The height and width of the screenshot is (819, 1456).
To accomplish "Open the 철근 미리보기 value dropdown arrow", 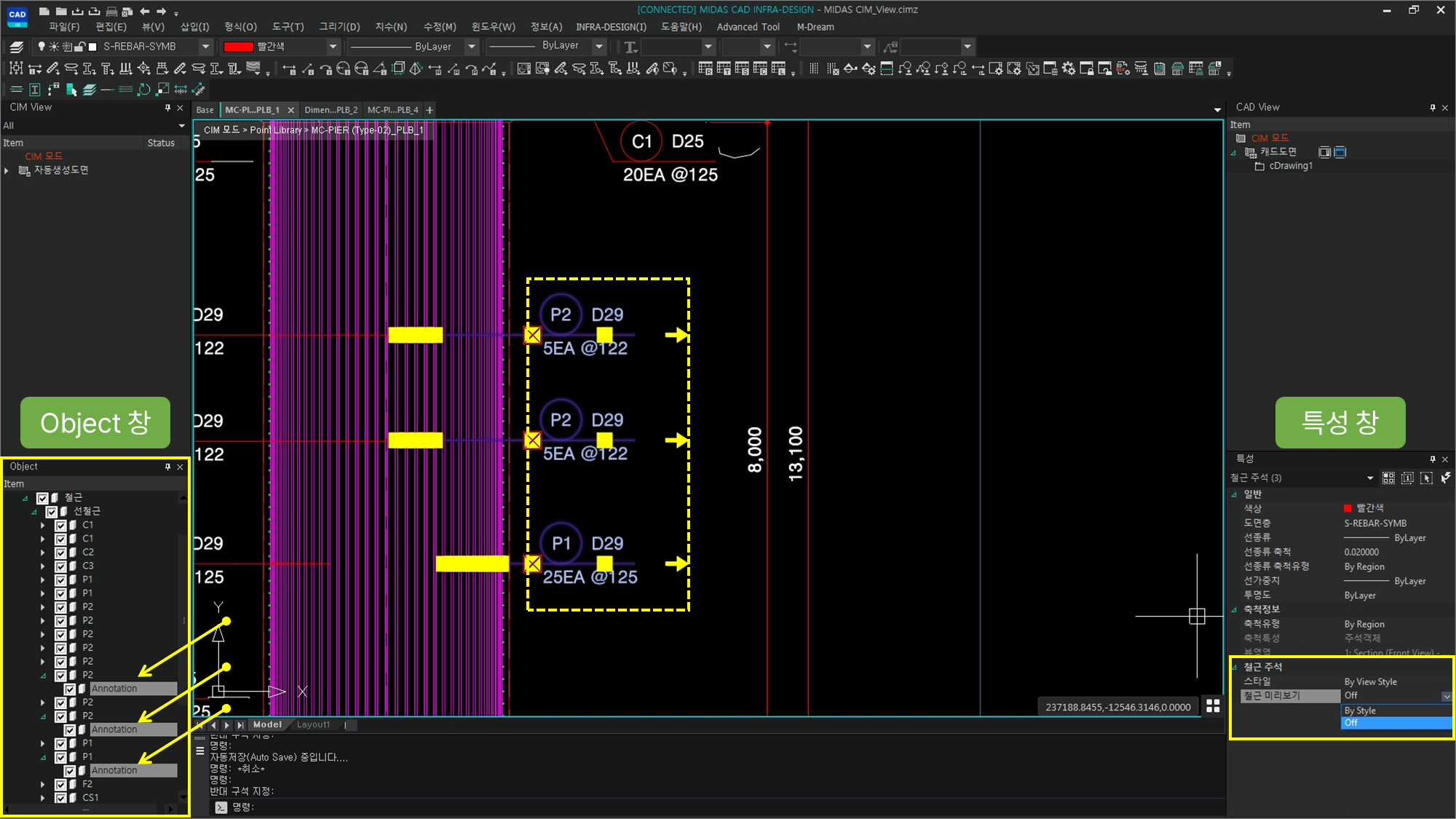I will pos(1447,697).
